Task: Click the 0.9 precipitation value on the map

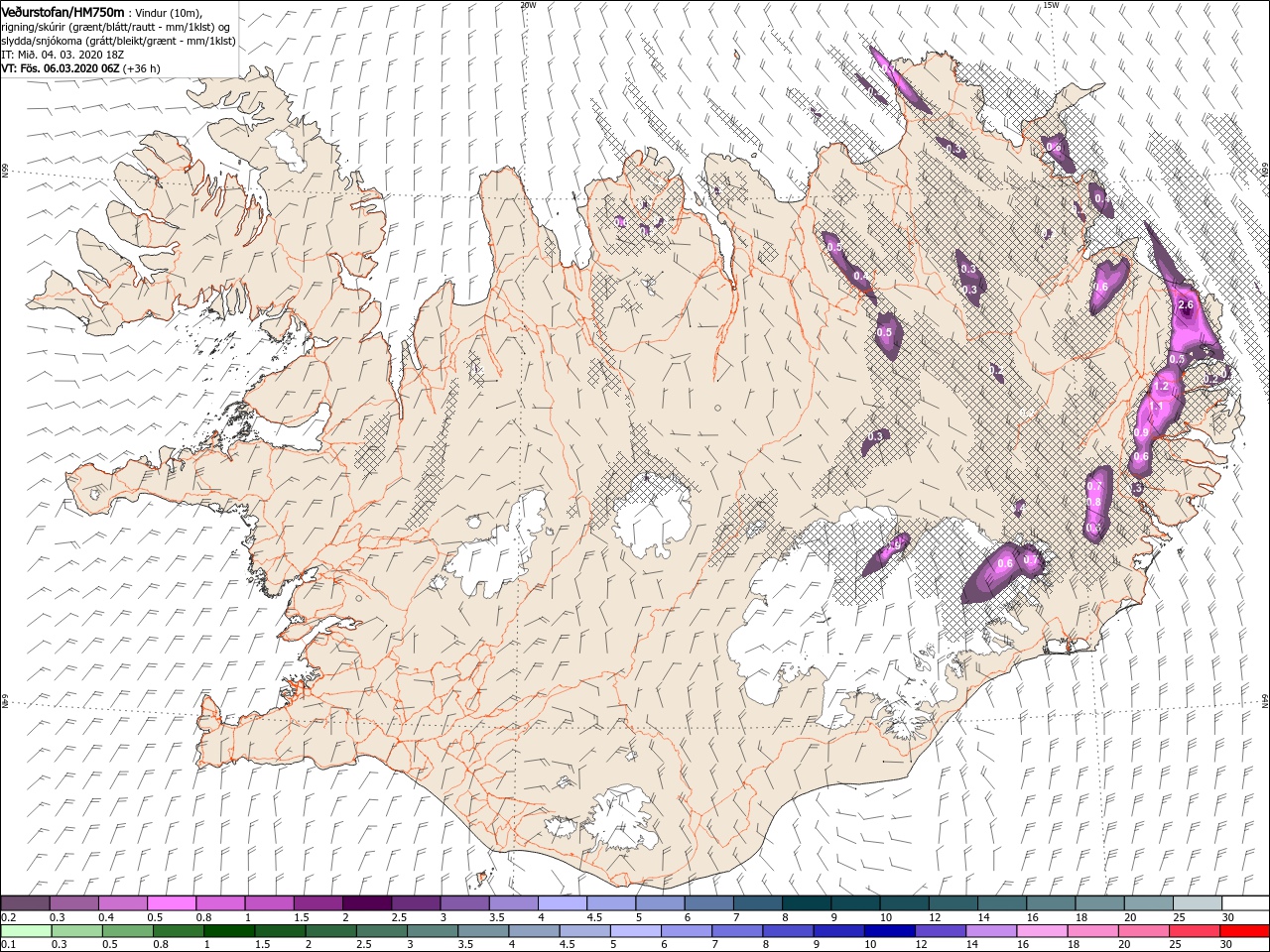Action: (1142, 432)
